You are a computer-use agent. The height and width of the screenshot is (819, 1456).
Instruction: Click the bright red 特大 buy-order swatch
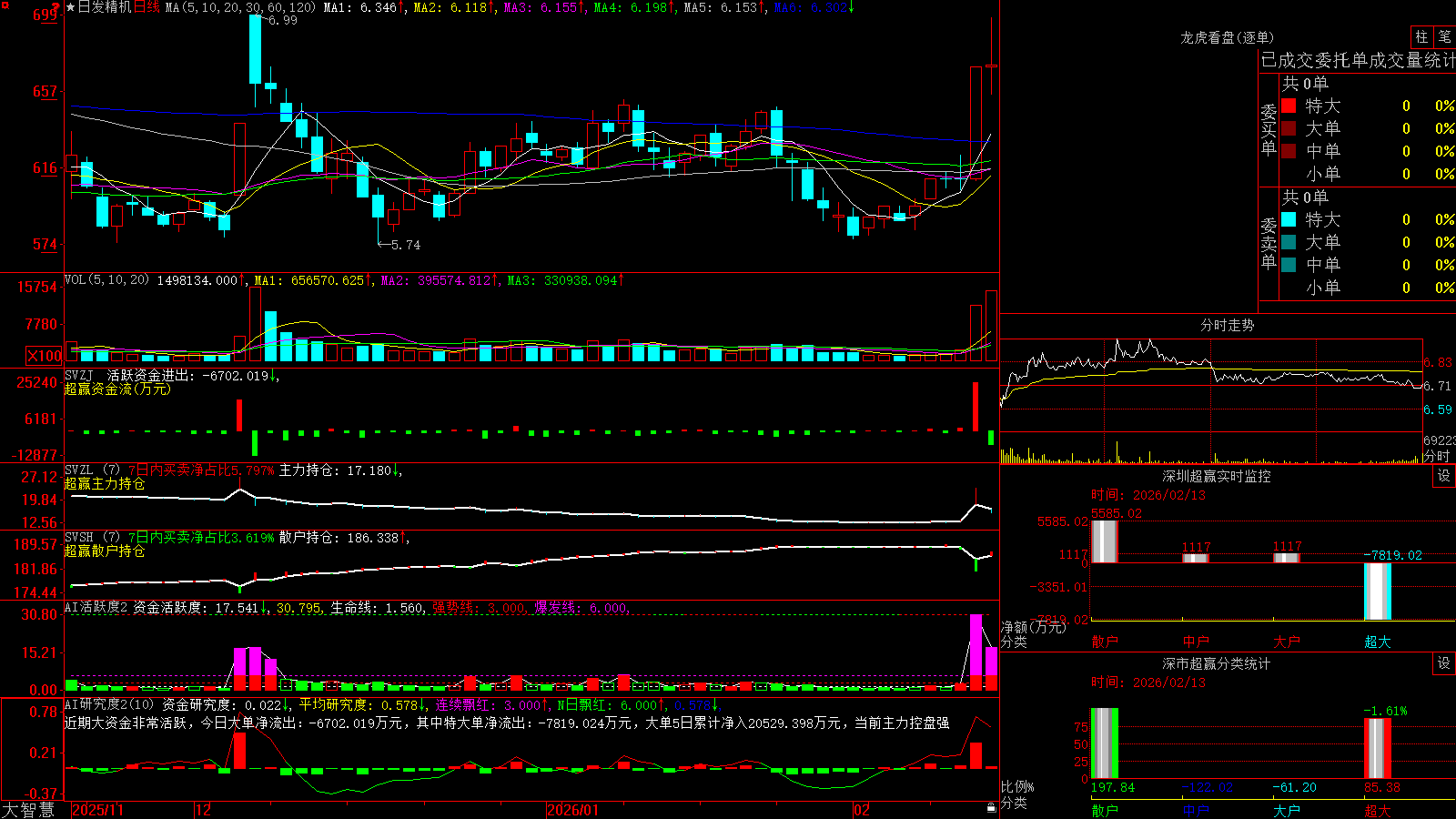[x=1289, y=106]
